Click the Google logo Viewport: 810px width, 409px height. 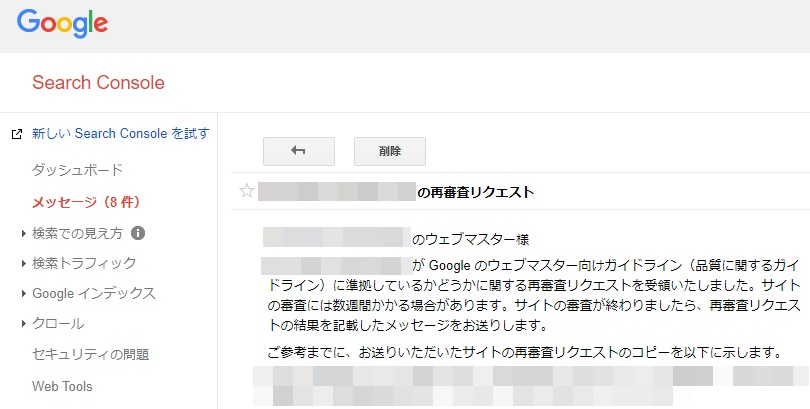coord(62,24)
